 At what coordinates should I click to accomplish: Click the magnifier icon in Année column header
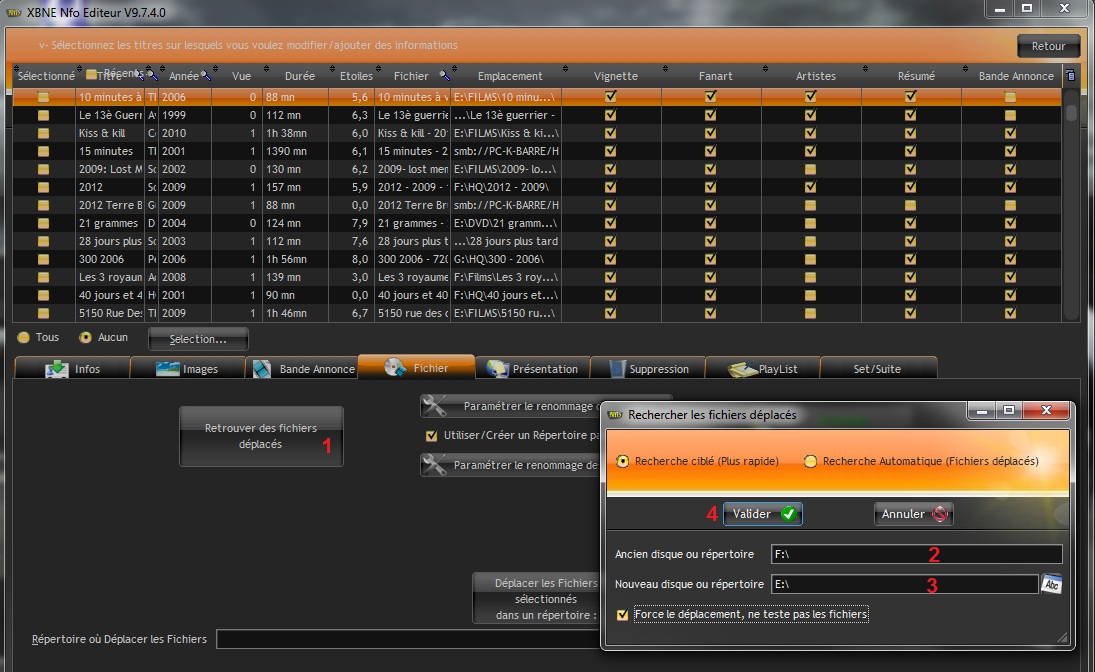[206, 76]
